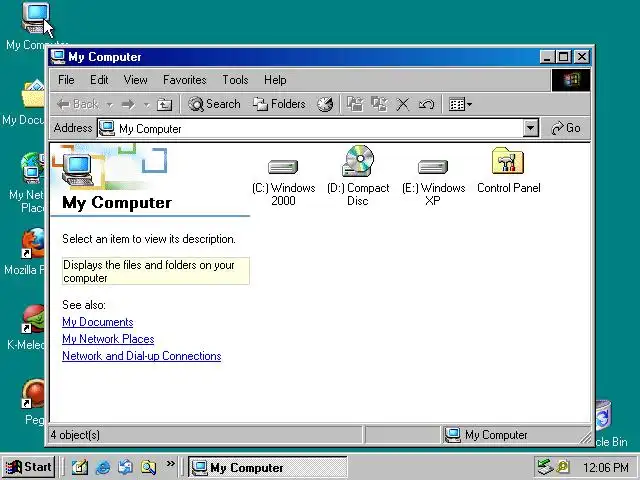Open the Views dropdown button
Image resolution: width=640 pixels, height=480 pixels.
460,104
